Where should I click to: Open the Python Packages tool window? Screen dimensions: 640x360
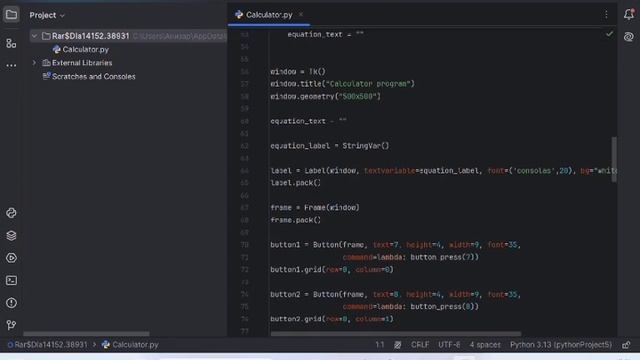[x=11, y=213]
